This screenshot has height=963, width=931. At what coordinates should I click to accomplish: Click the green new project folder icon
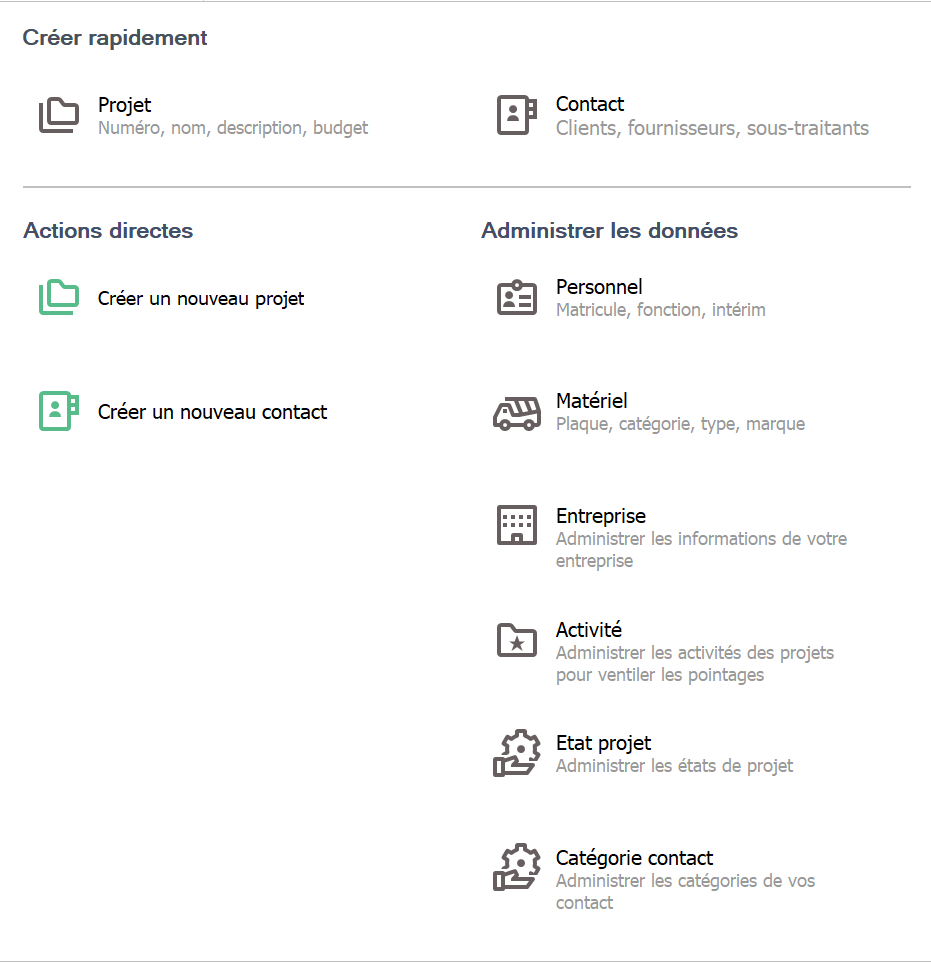click(59, 298)
